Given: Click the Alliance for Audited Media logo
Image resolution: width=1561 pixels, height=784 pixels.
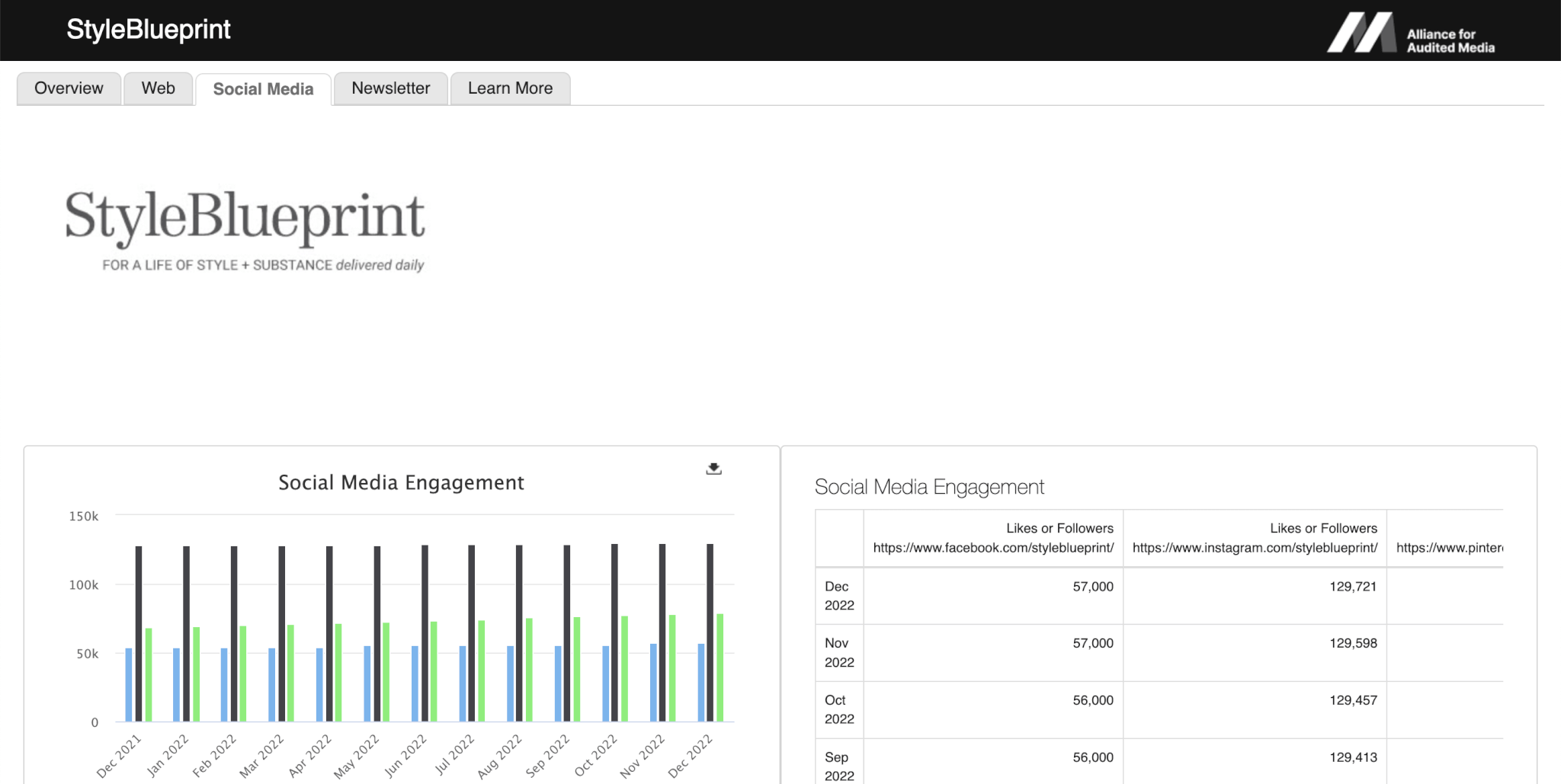Looking at the screenshot, I should pos(1411,33).
